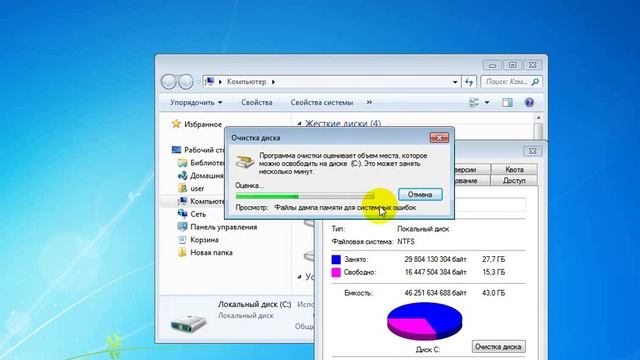This screenshot has width=640, height=360.
Task: Go forward in Explorer navigation
Action: point(186,82)
